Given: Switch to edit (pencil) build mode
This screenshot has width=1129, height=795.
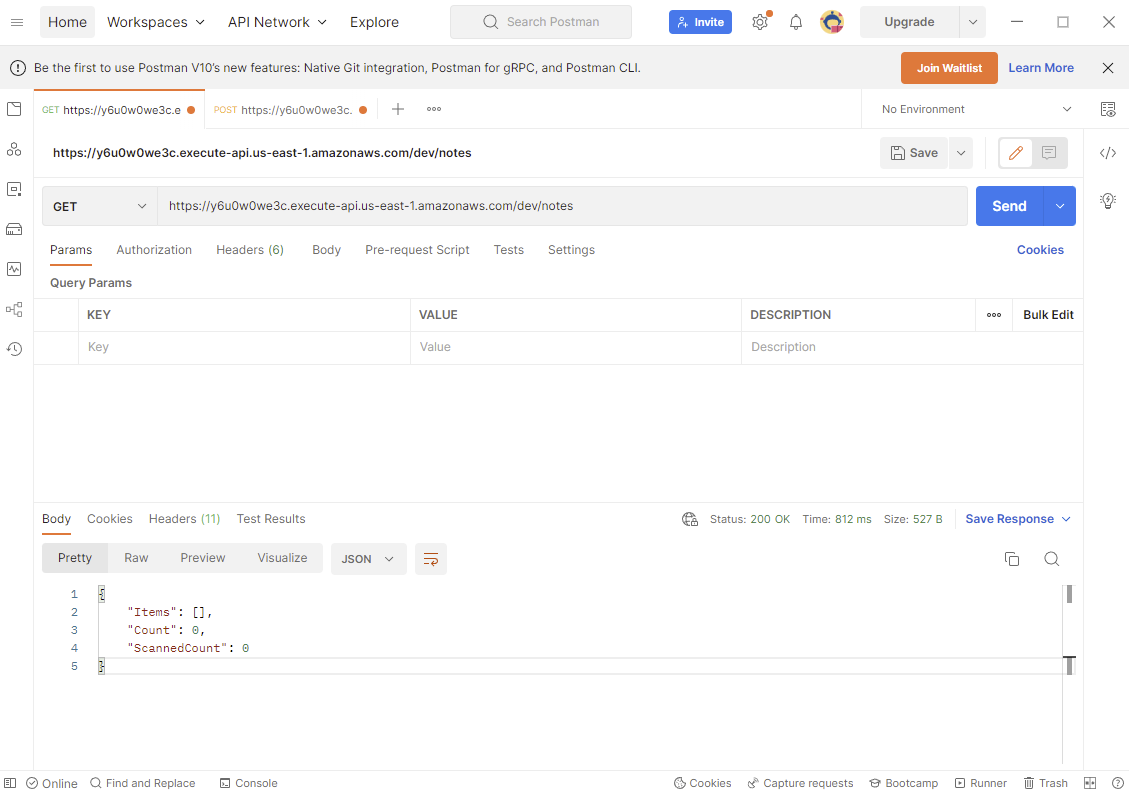Looking at the screenshot, I should [1016, 153].
